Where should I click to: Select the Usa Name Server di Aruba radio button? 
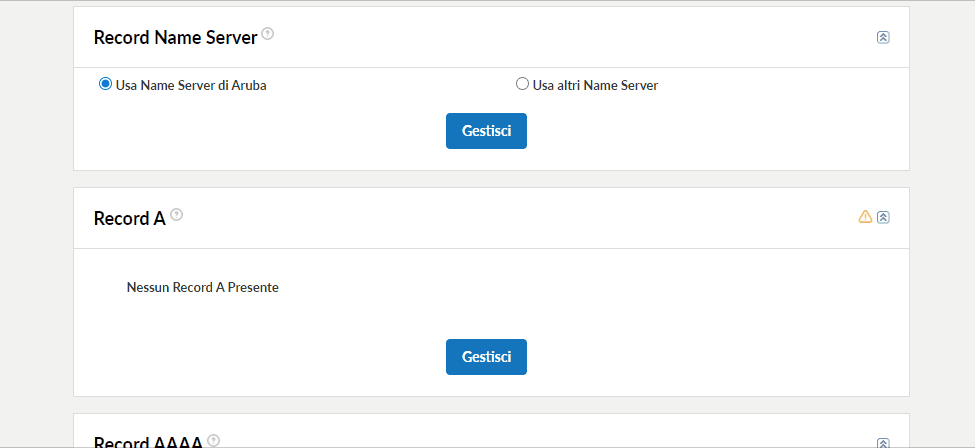coord(105,84)
